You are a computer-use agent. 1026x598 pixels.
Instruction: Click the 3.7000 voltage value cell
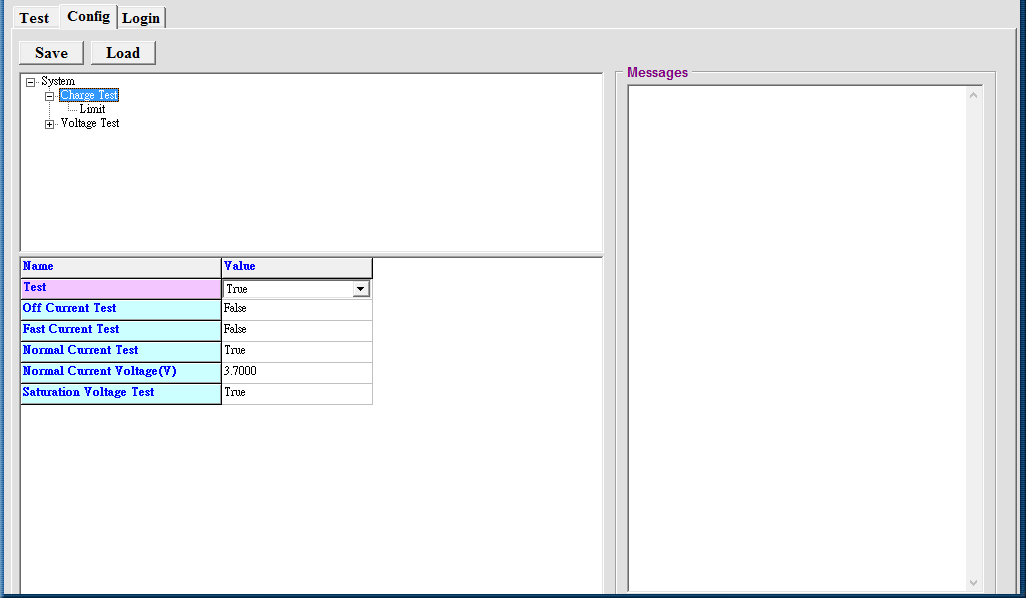pyautogui.click(x=297, y=372)
